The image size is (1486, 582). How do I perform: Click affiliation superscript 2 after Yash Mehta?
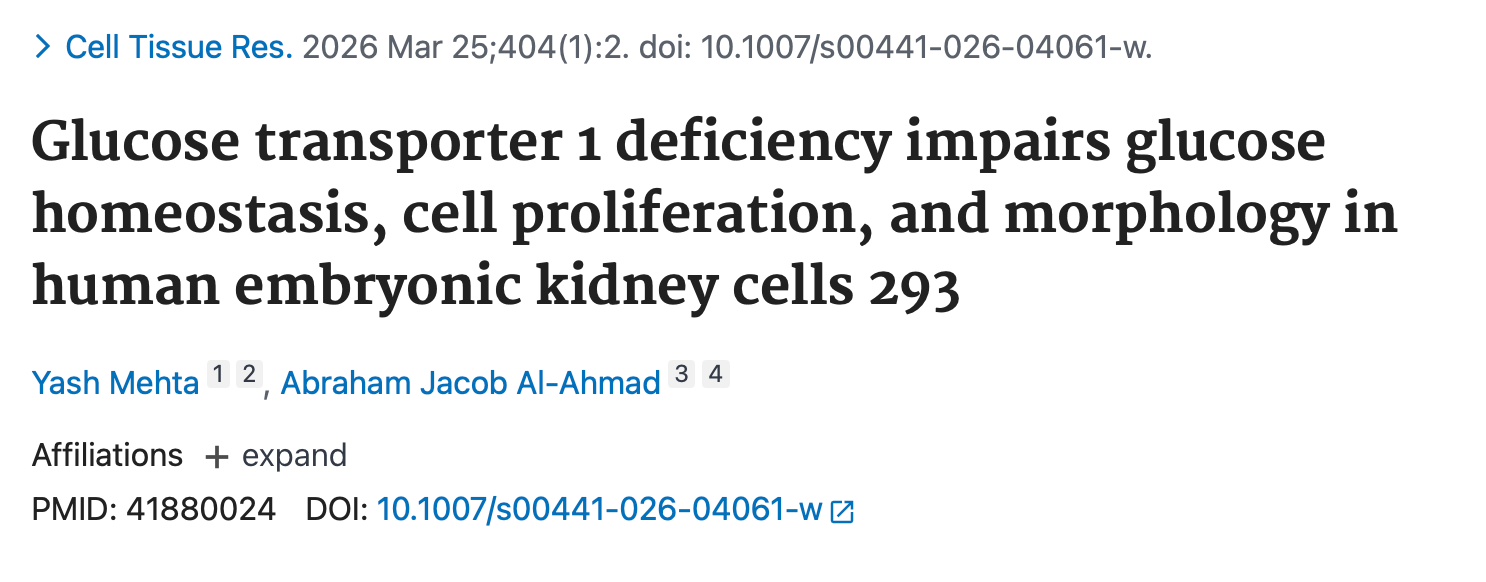(249, 375)
